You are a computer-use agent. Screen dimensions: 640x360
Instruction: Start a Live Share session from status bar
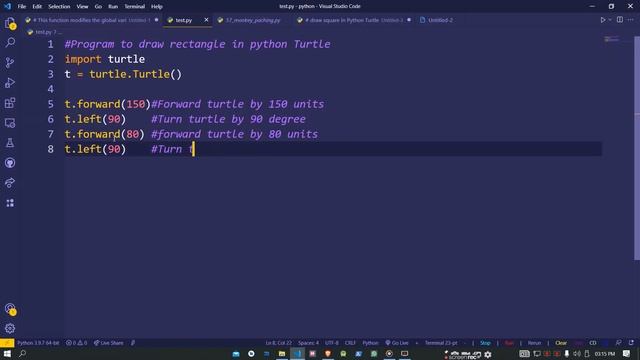pos(109,343)
